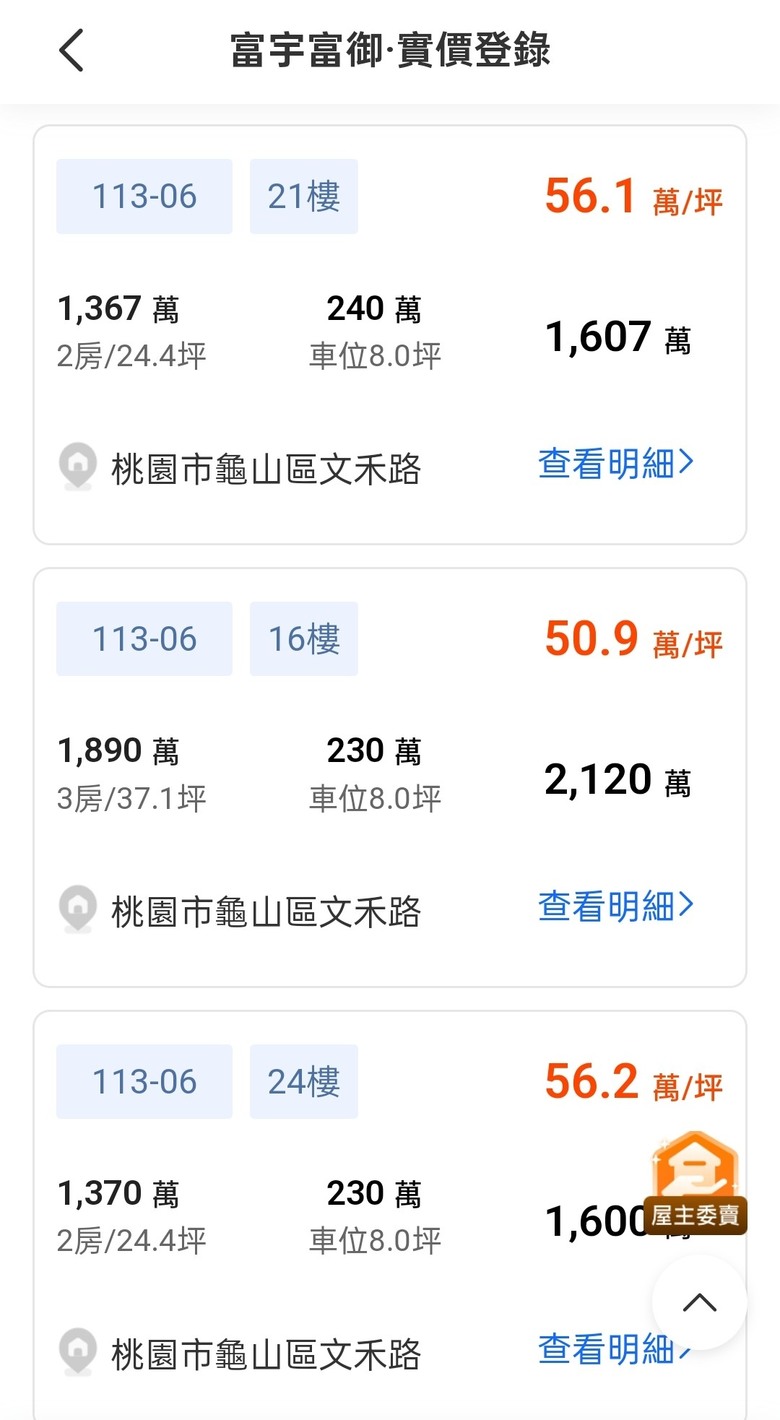Screen dimensions: 780x1420
Task: Tap location pin icon in 21樓 listing
Action: tap(78, 467)
